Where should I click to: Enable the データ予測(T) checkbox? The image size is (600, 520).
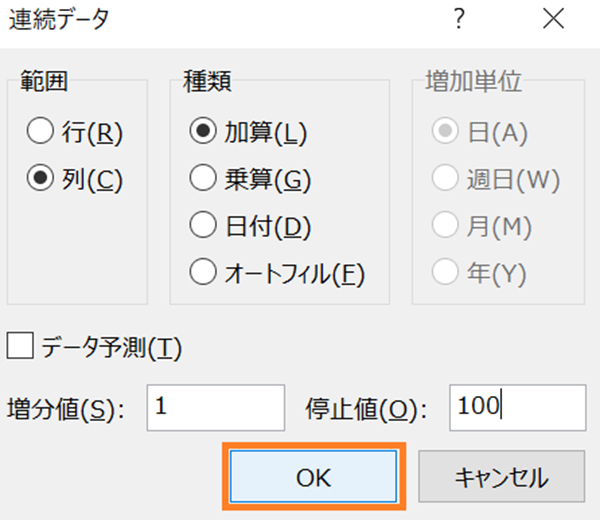tap(20, 347)
